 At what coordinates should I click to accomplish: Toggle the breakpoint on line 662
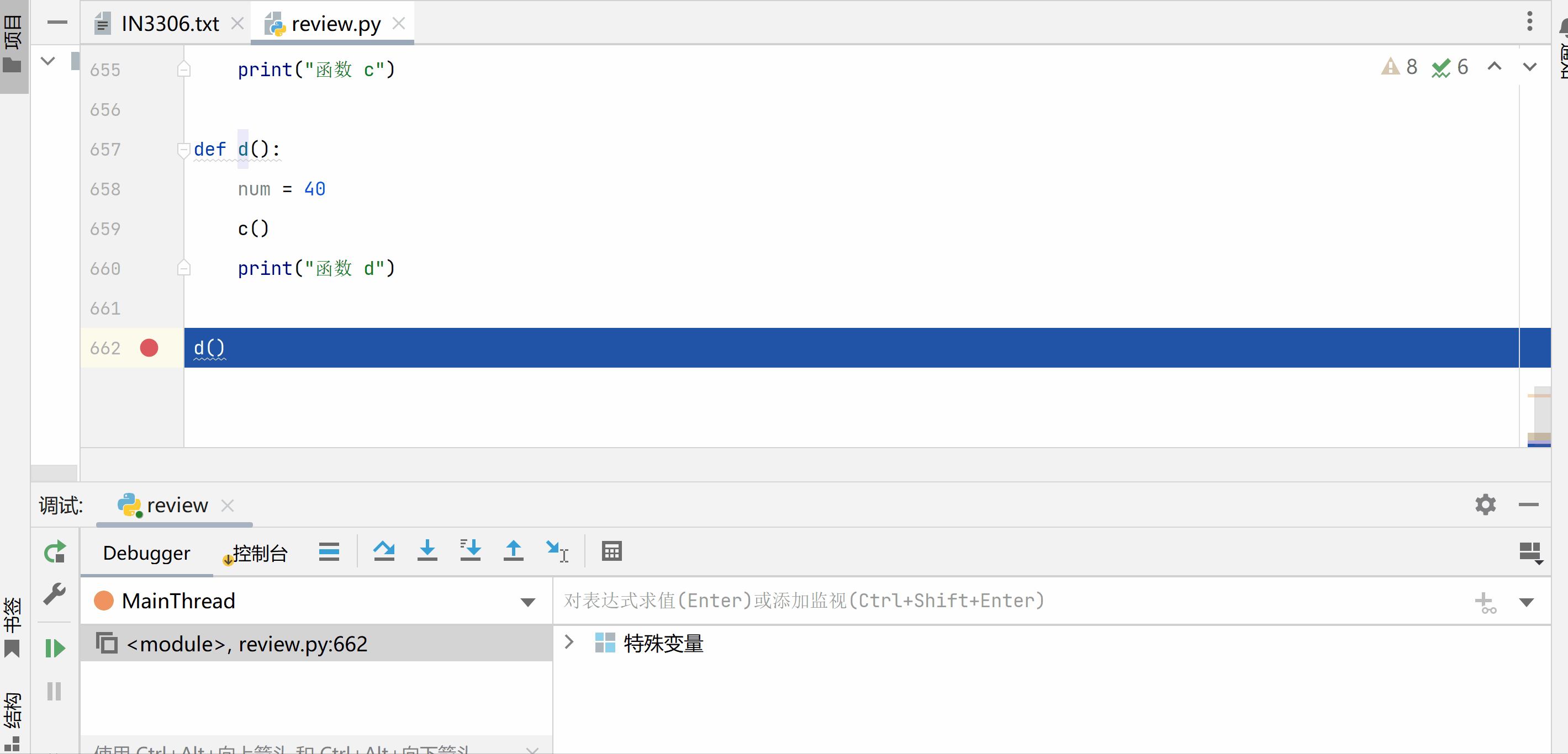(x=149, y=348)
